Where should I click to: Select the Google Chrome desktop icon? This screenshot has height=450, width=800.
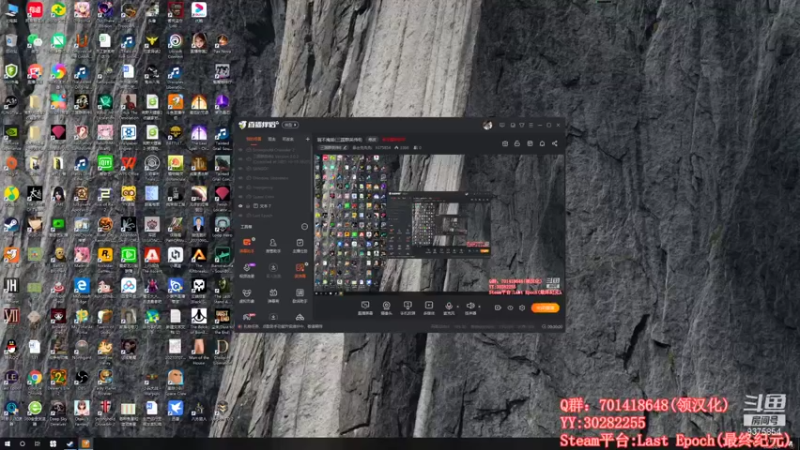click(x=35, y=378)
